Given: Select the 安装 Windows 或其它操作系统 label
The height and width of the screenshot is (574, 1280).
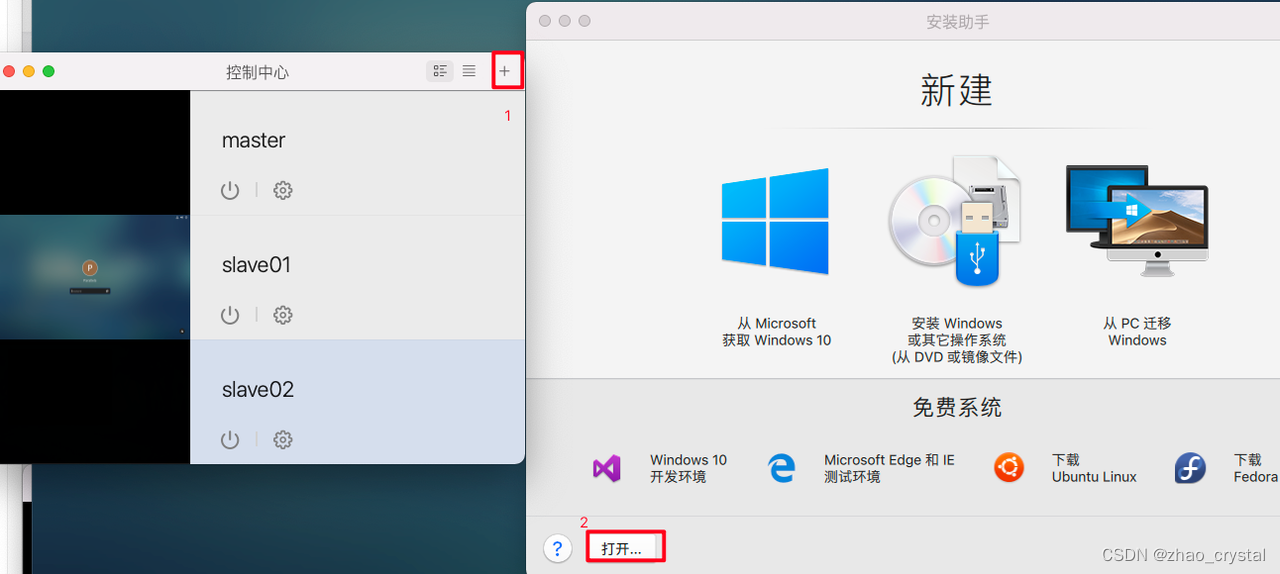Looking at the screenshot, I should (x=957, y=340).
